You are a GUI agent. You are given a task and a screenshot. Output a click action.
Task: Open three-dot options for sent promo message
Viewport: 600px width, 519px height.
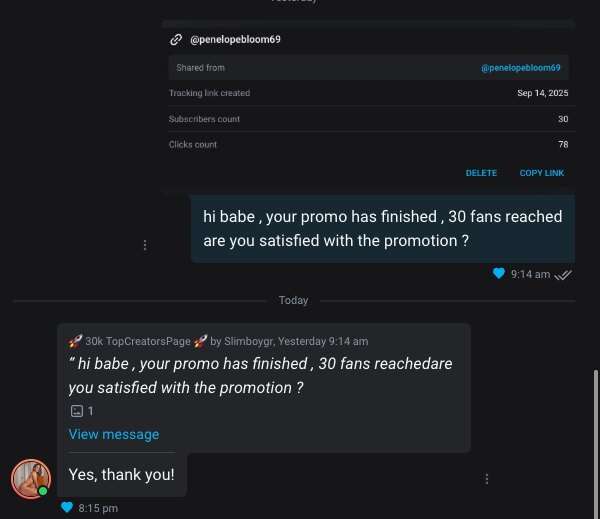click(145, 245)
